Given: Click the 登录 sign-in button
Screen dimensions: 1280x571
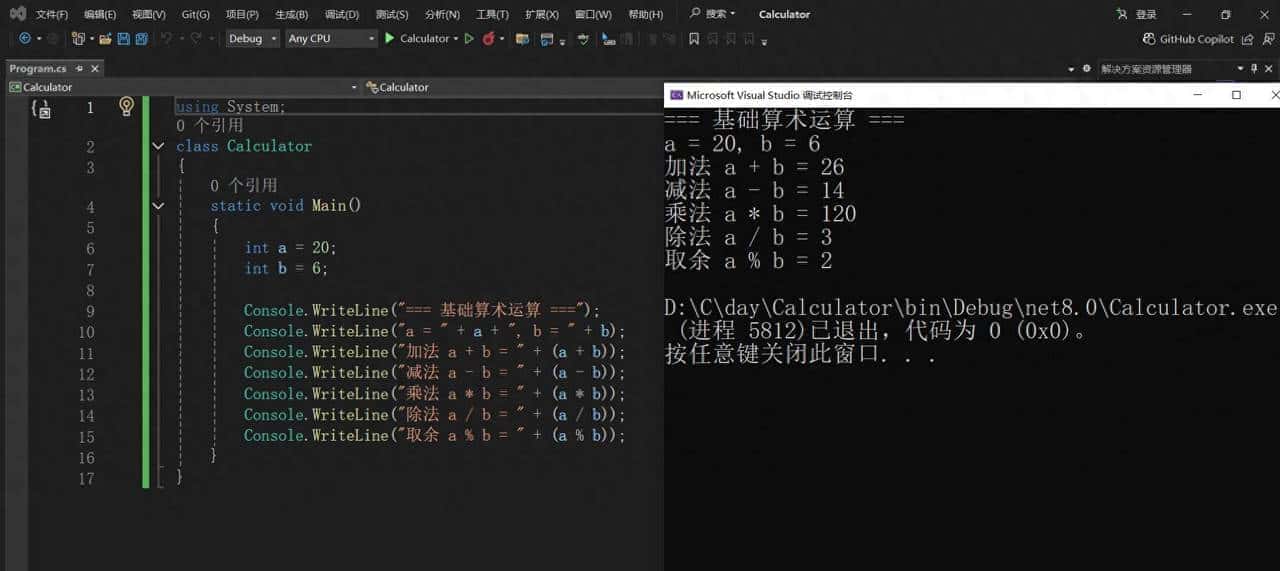Looking at the screenshot, I should coord(1146,14).
